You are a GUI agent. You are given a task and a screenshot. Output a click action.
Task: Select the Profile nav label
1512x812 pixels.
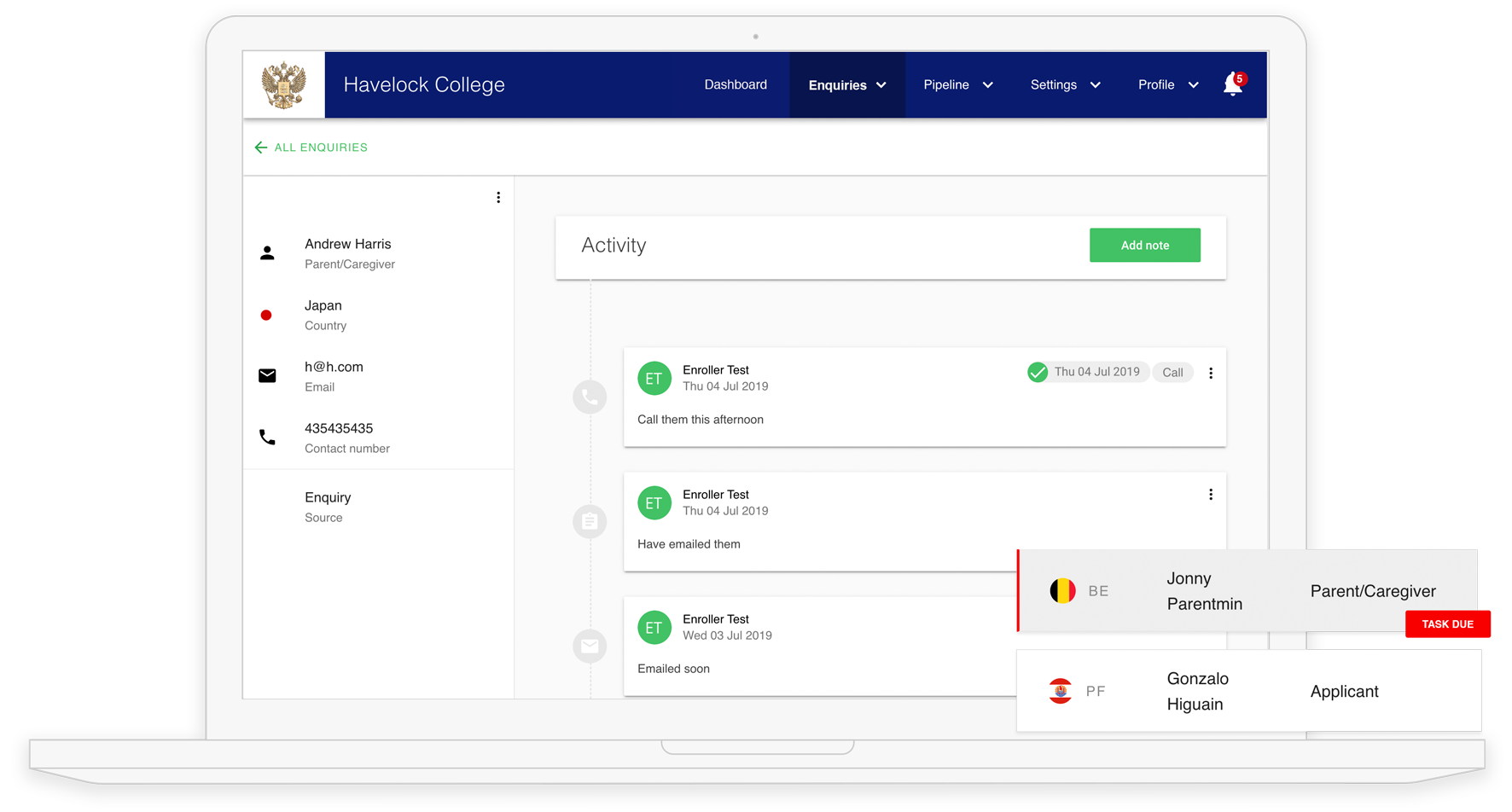tap(1156, 84)
